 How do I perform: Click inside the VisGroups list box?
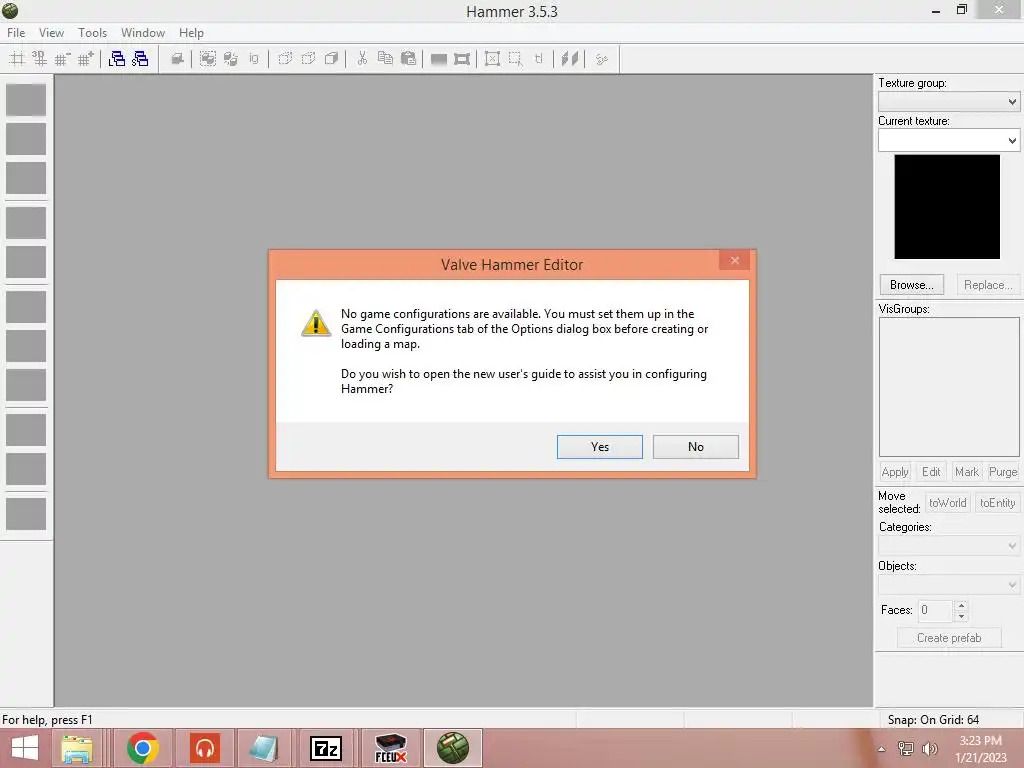(948, 387)
